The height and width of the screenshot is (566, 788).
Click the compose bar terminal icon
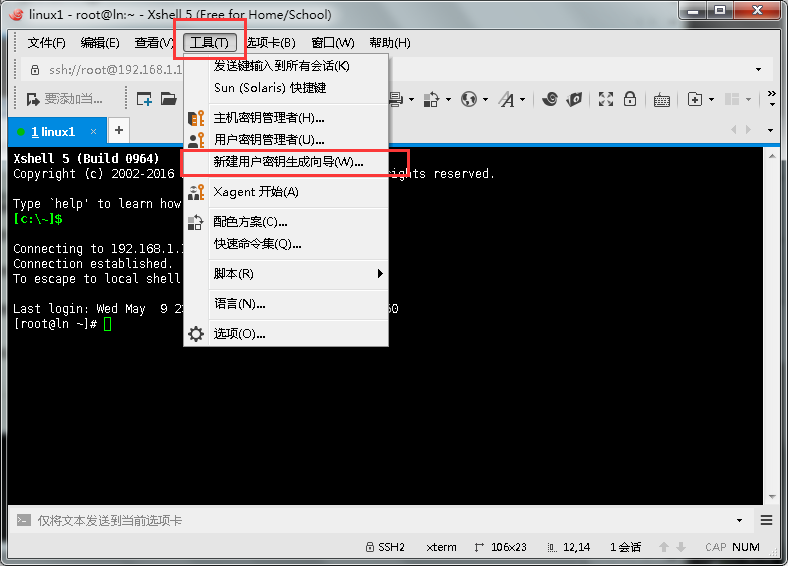[x=24, y=520]
